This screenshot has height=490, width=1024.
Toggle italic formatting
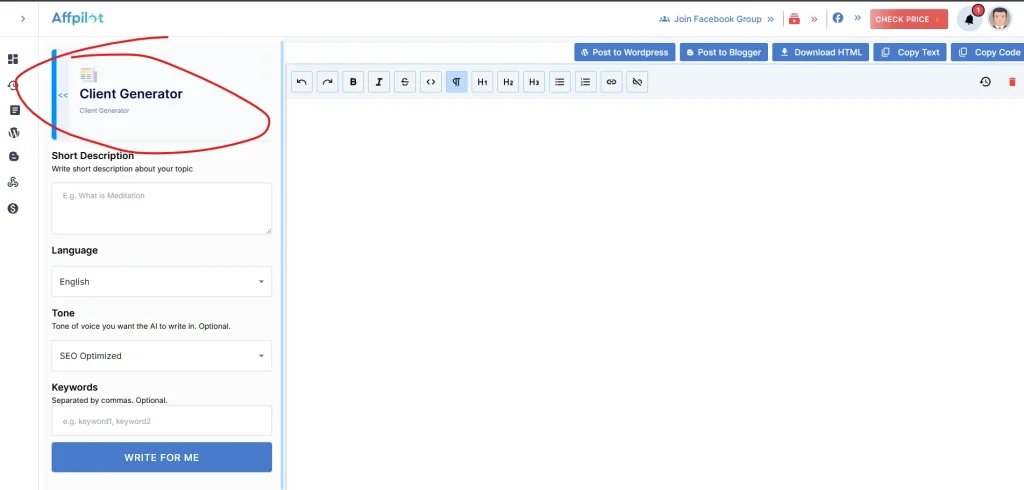point(379,82)
